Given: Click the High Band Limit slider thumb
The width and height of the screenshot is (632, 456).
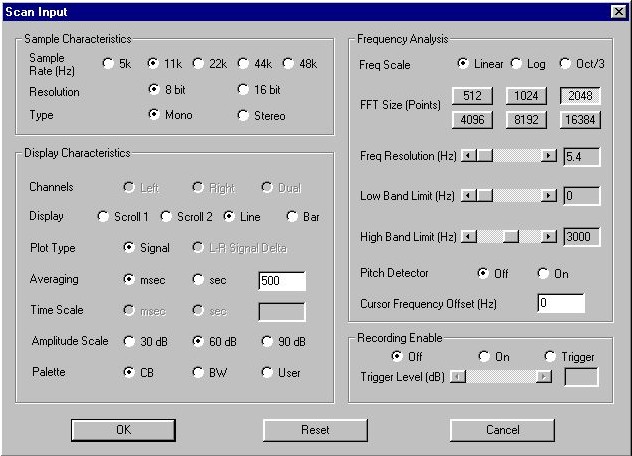Looking at the screenshot, I should (x=511, y=236).
